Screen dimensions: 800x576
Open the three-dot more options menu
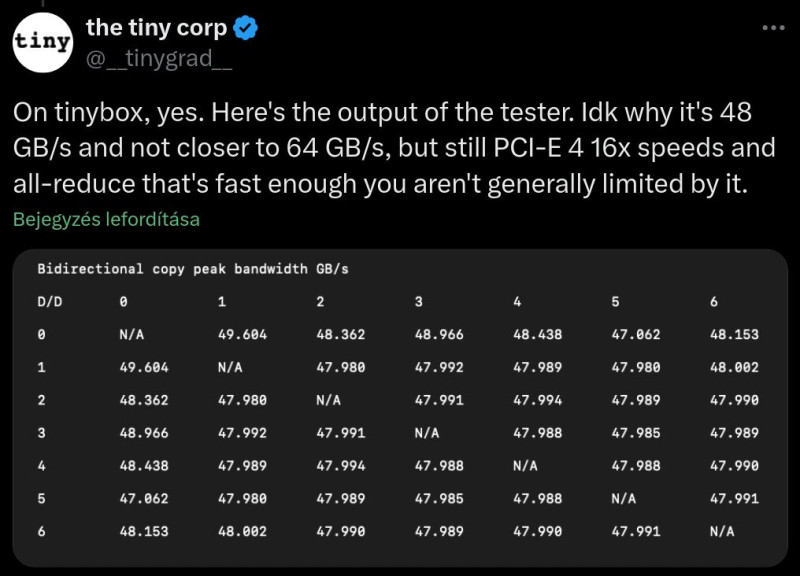773,28
